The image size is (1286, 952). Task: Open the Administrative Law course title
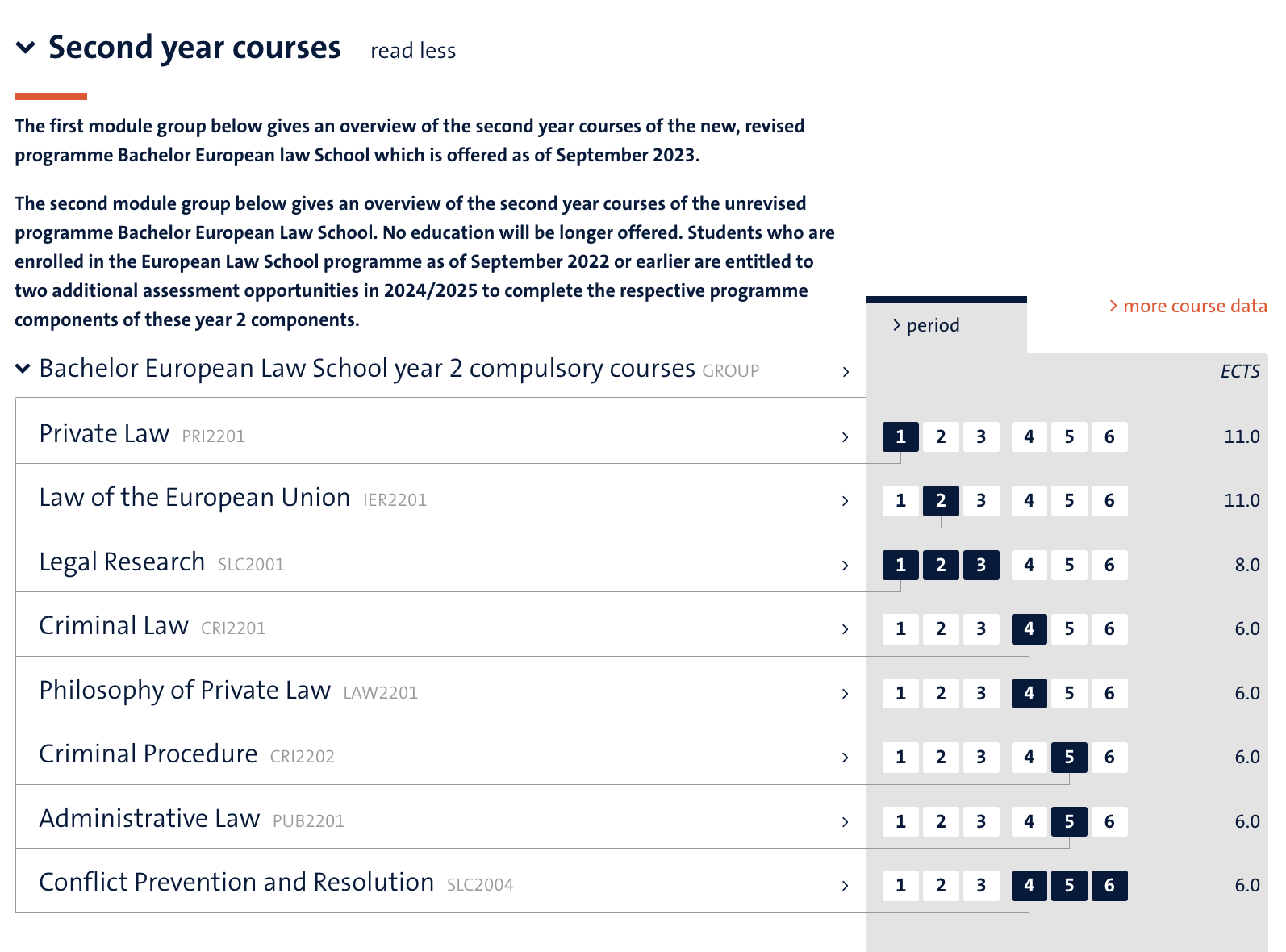coord(150,818)
